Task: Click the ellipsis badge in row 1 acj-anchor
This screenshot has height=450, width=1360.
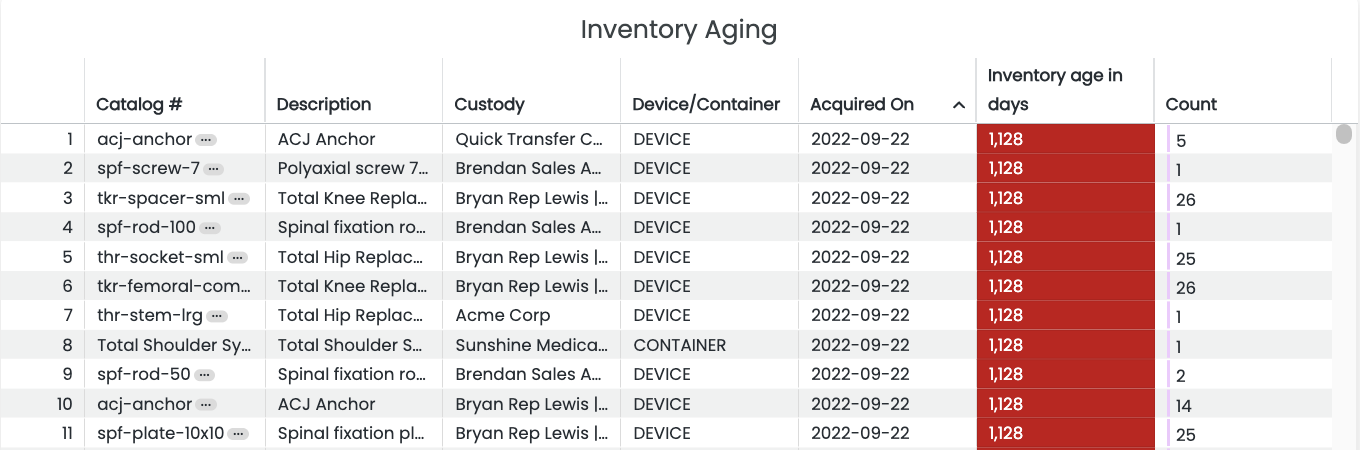Action: pyautogui.click(x=205, y=140)
